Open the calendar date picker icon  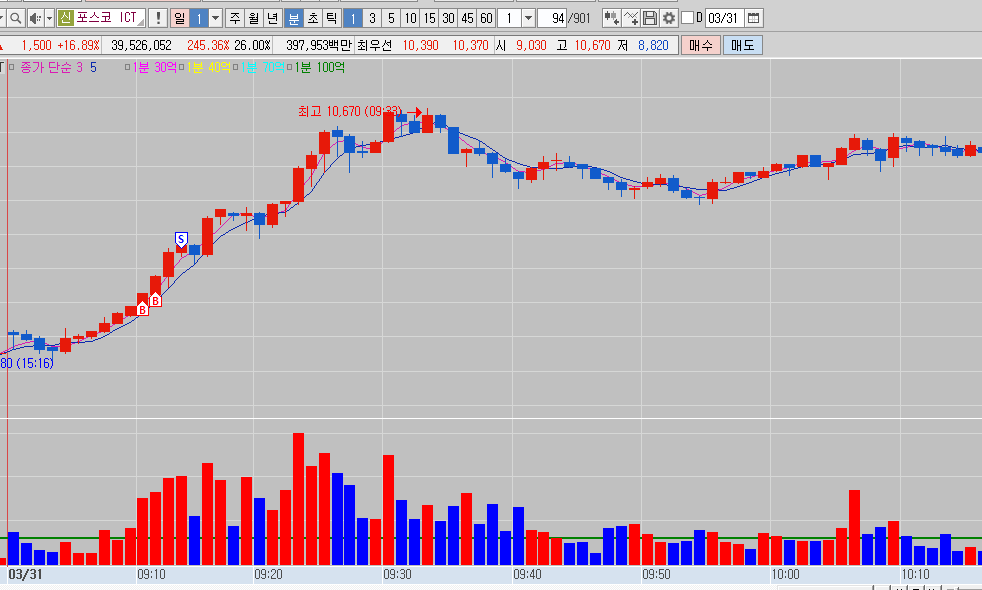coord(754,18)
